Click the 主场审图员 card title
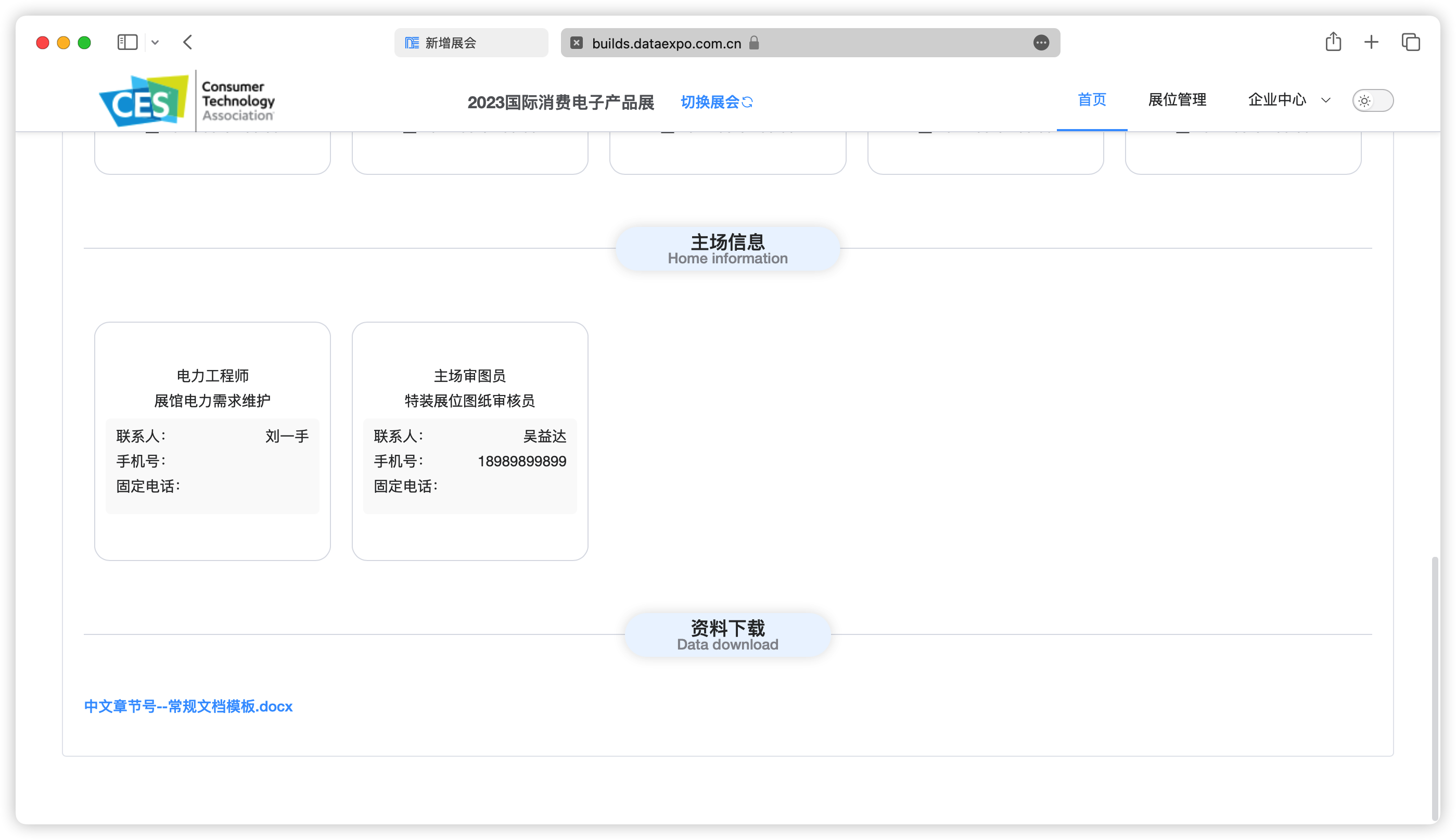This screenshot has width=1456, height=840. (x=469, y=376)
